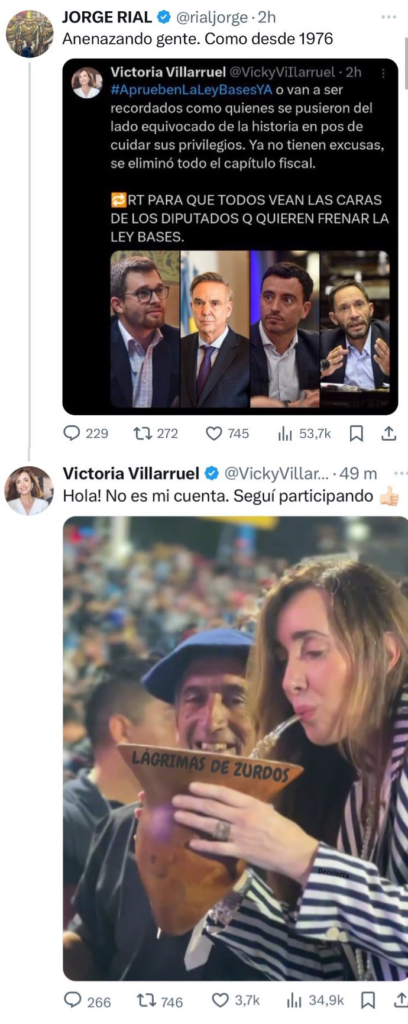This screenshot has height=1024, width=408.
Task: Open the #ApruebenLaLeyBasesYA hashtag
Action: [x=191, y=90]
